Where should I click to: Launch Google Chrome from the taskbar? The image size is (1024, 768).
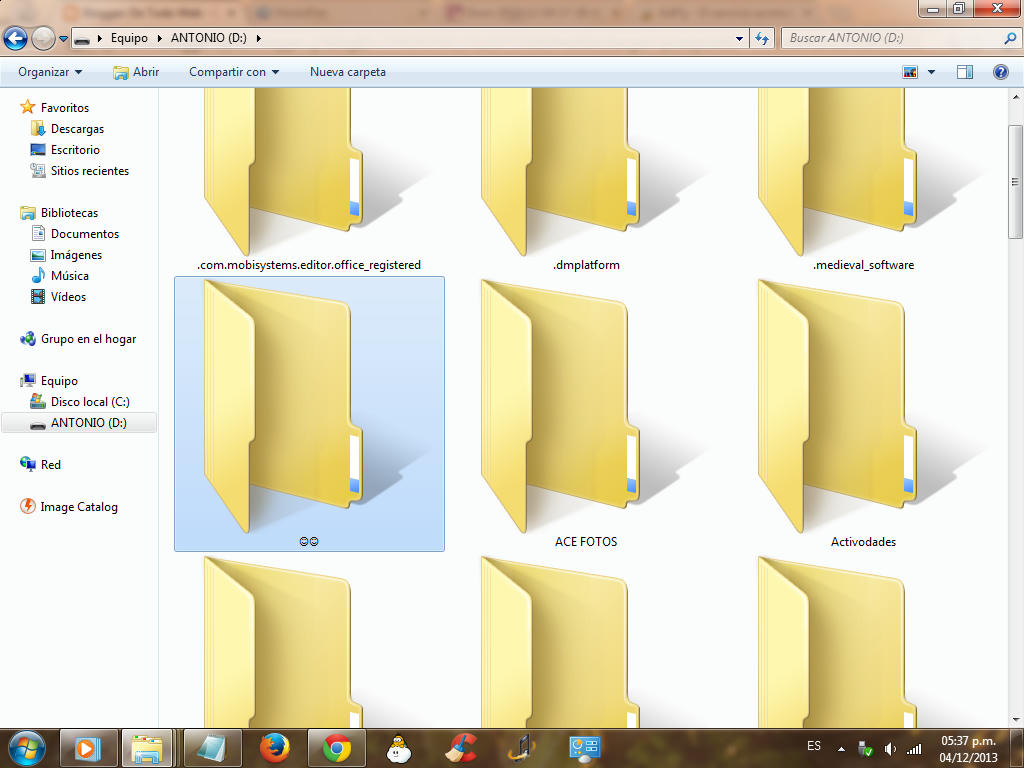click(x=337, y=748)
